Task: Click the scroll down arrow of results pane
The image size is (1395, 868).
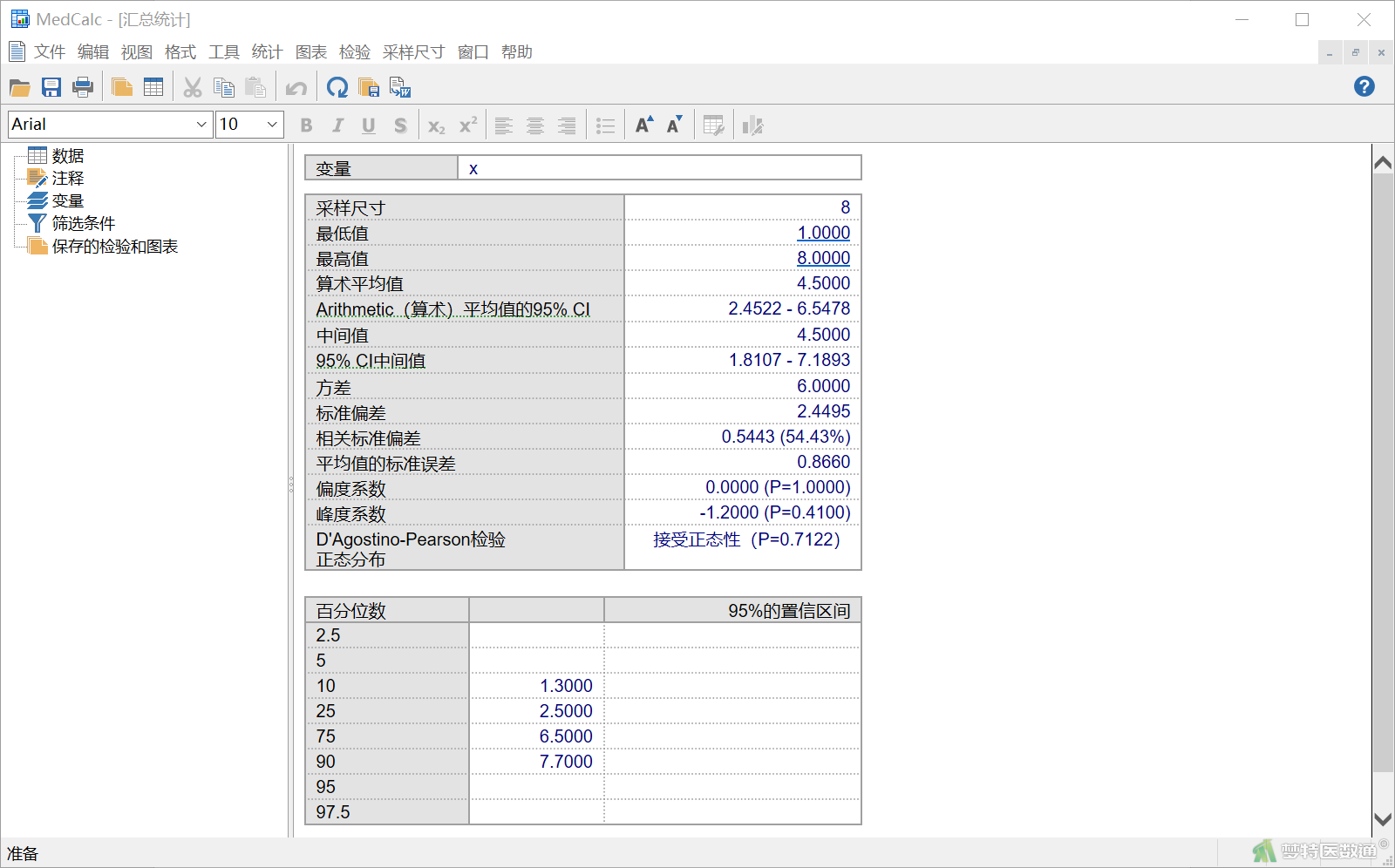Action: (x=1383, y=819)
